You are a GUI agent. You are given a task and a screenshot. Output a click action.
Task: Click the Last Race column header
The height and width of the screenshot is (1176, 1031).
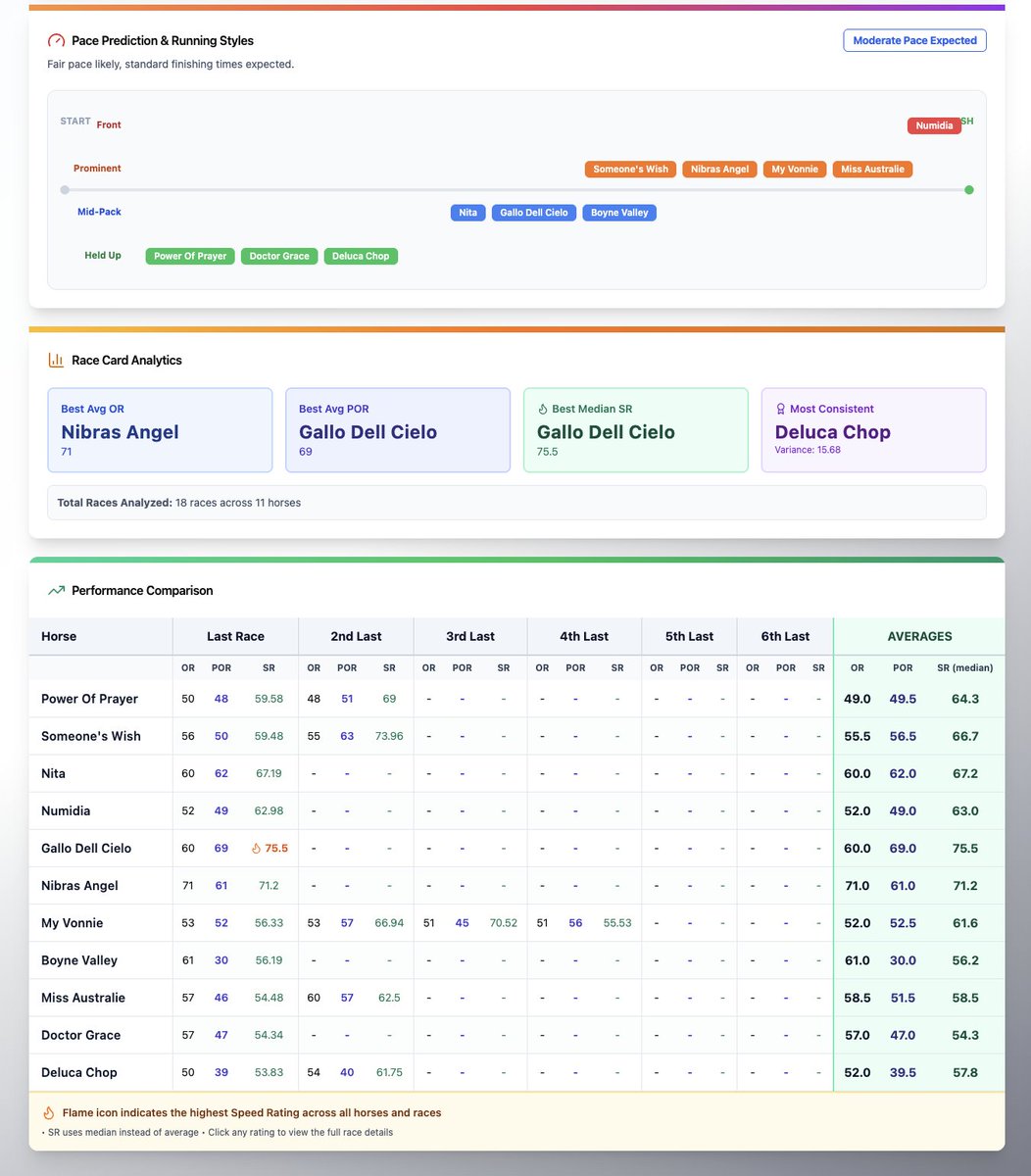[235, 637]
